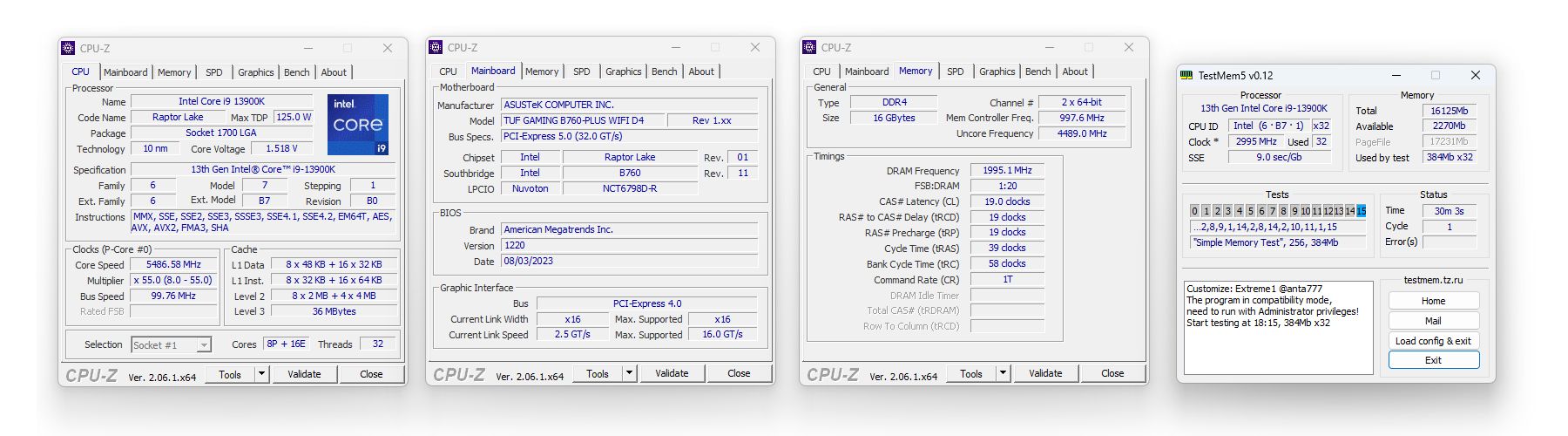Click Cores value 8P + 16E
Image resolution: width=1568 pixels, height=436 pixels.
(x=286, y=344)
